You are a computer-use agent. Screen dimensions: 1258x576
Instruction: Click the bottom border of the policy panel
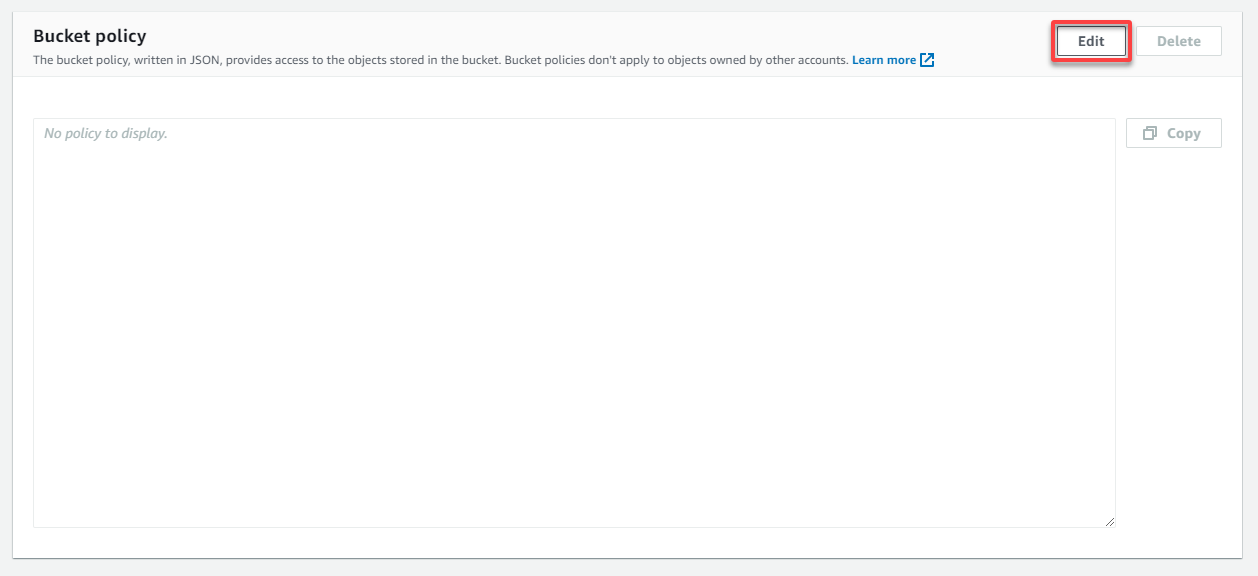click(629, 558)
